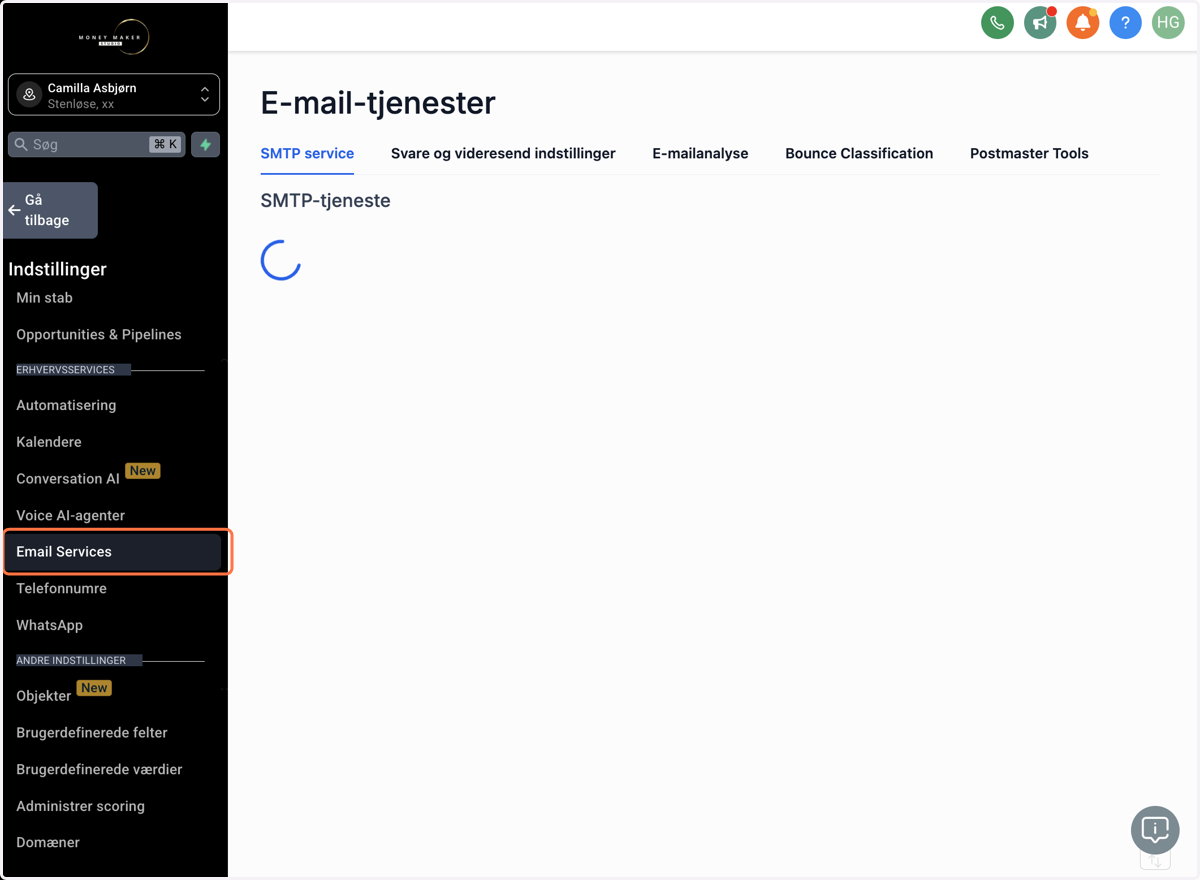
Task: Click the Gå tilbage button
Action: point(50,210)
